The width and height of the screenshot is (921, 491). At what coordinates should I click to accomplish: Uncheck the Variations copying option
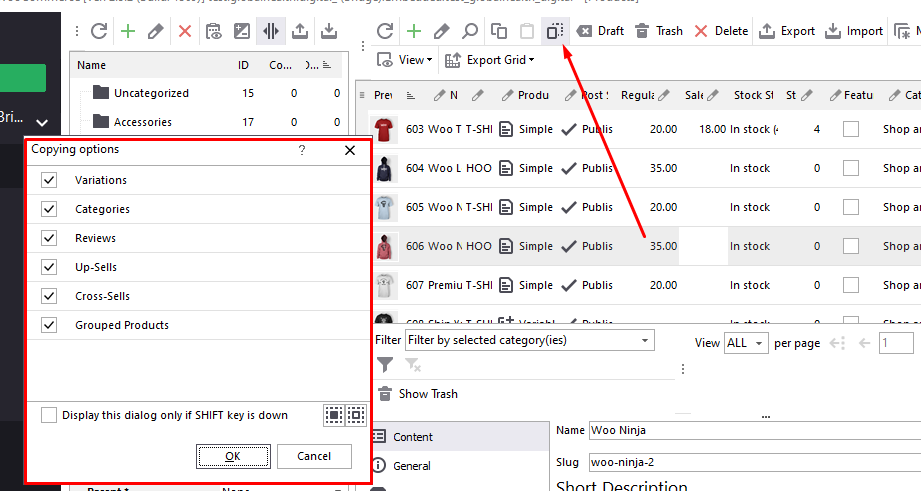click(x=49, y=180)
